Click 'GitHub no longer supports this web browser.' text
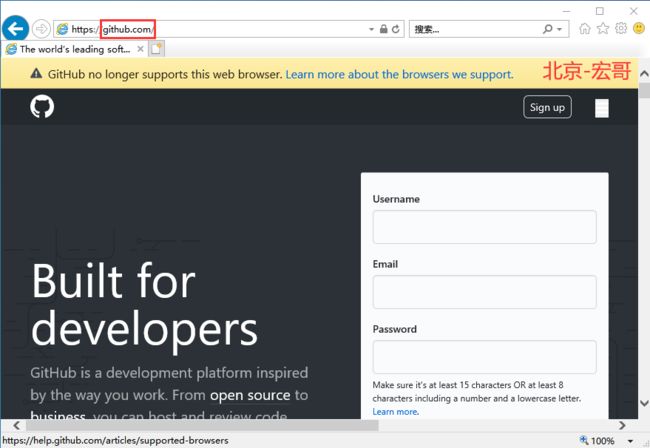The height and width of the screenshot is (448, 650). coord(165,74)
